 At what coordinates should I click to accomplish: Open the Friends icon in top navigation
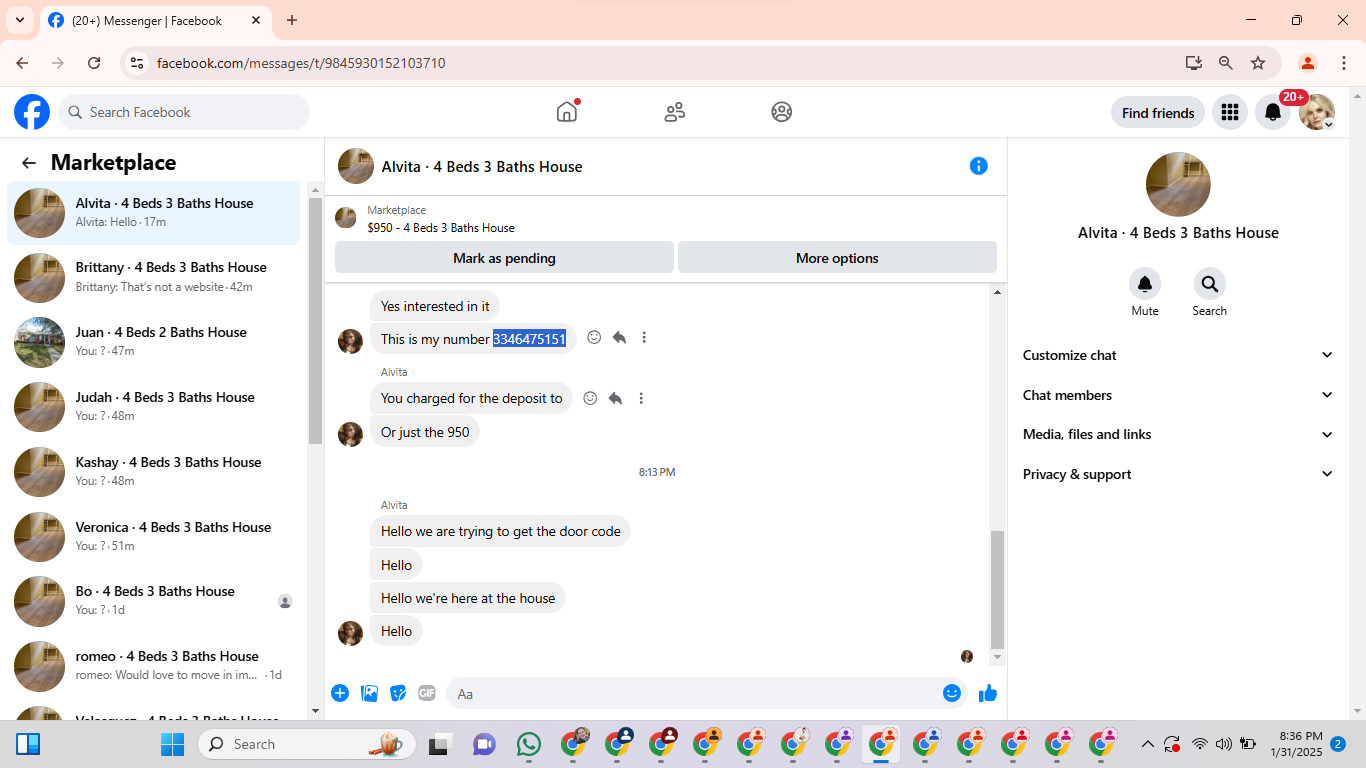click(675, 112)
